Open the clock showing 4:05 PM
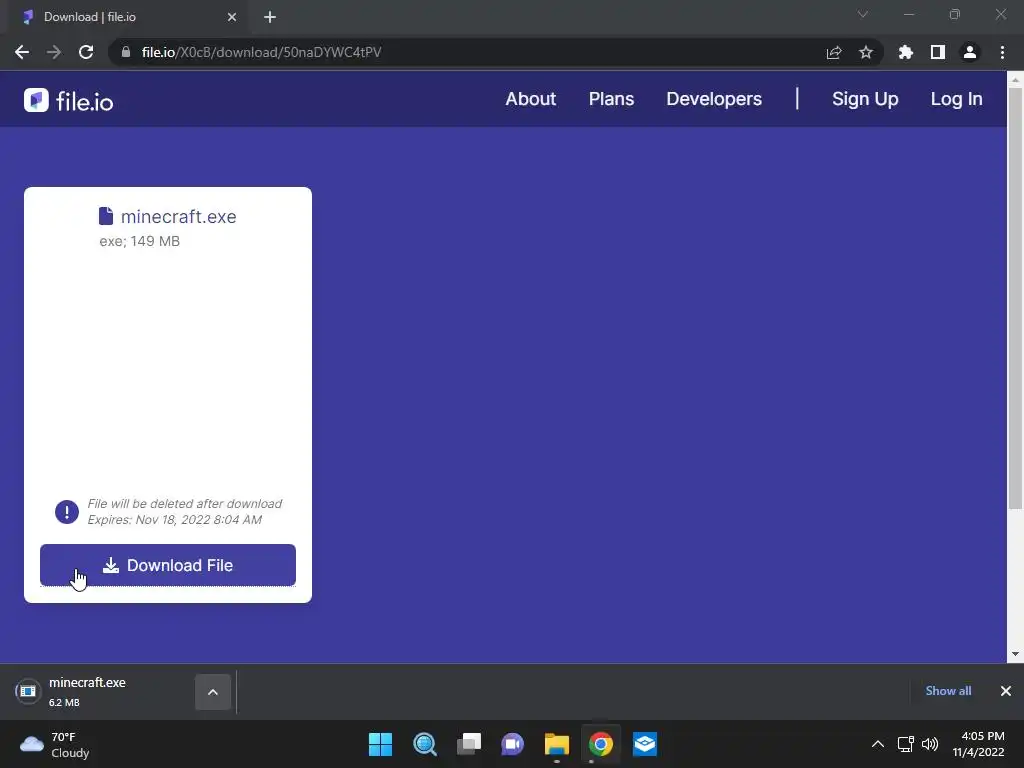The image size is (1024, 768). [978, 744]
